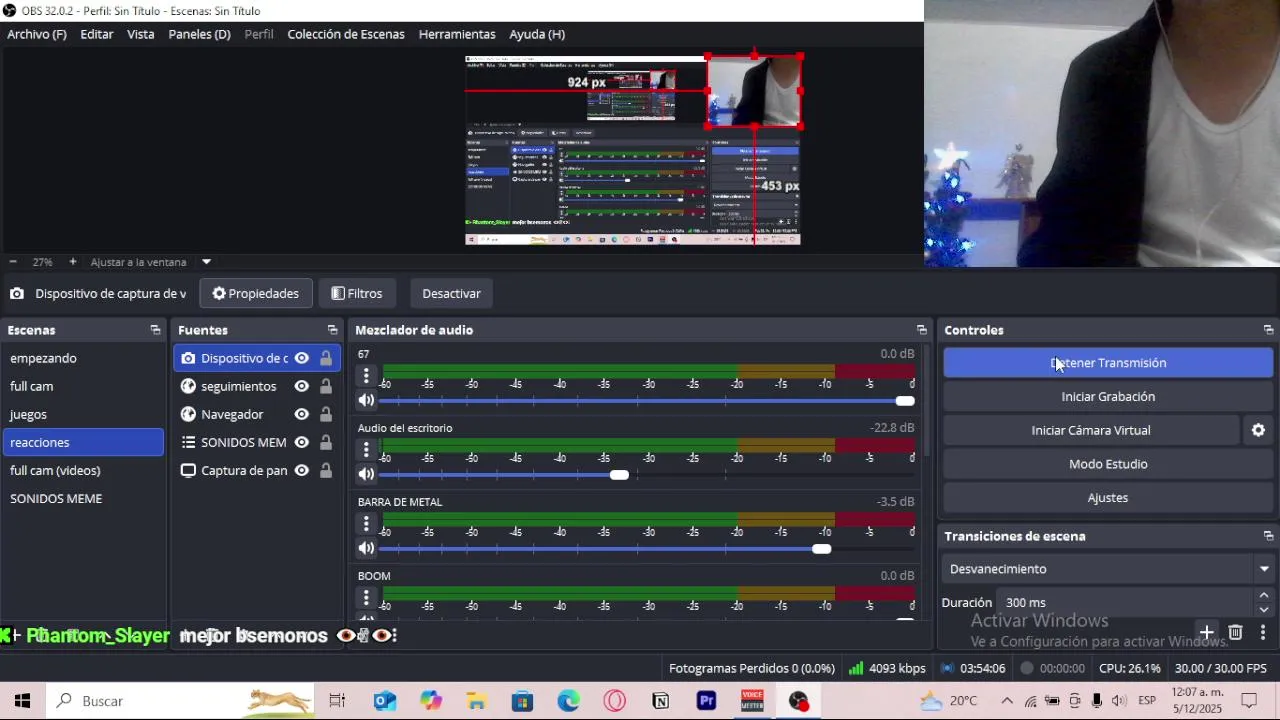Toggle lock on Navegador source
The width and height of the screenshot is (1280, 720).
(x=326, y=414)
